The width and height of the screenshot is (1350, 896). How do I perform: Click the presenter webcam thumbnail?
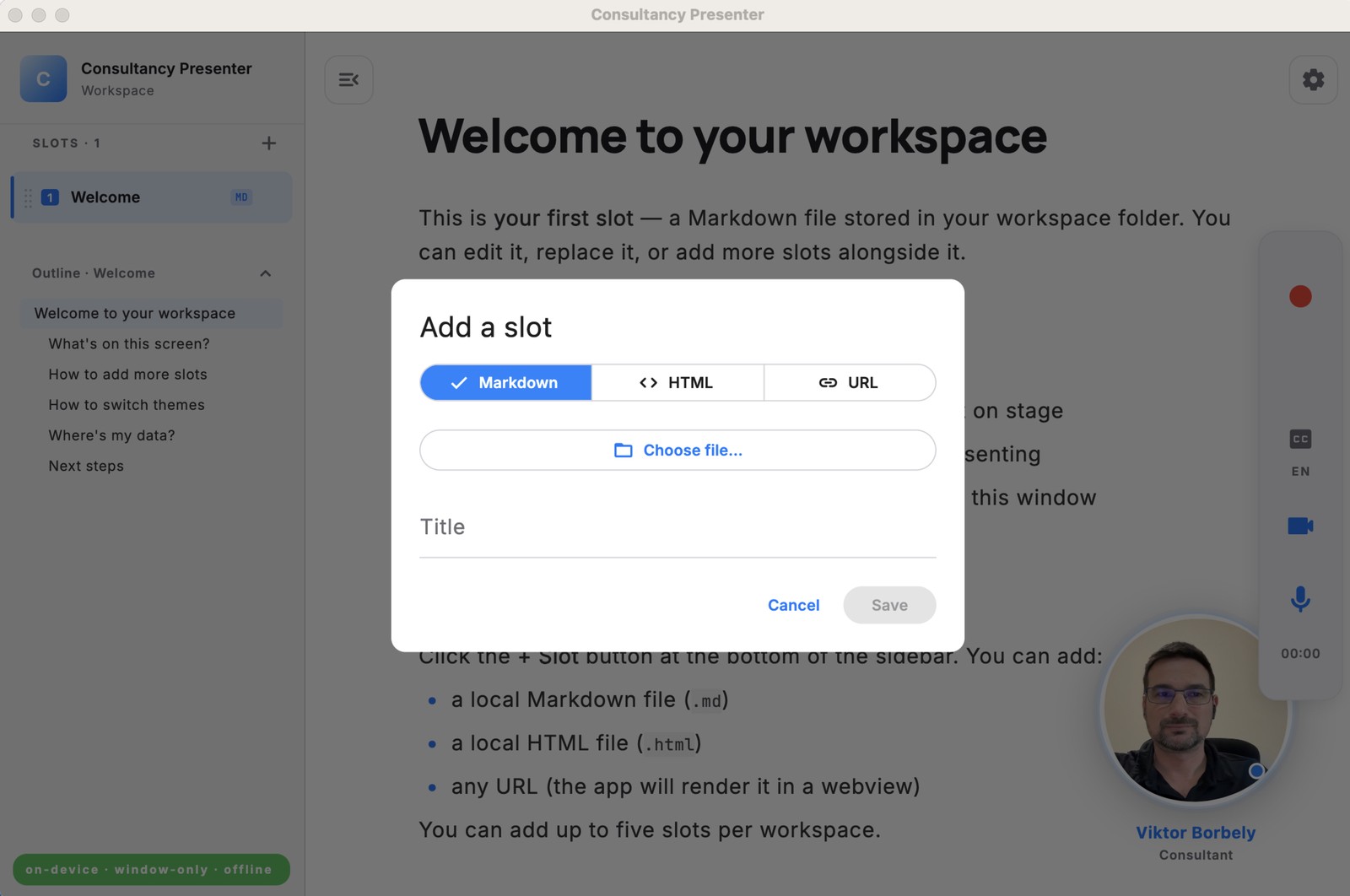pyautogui.click(x=1195, y=710)
